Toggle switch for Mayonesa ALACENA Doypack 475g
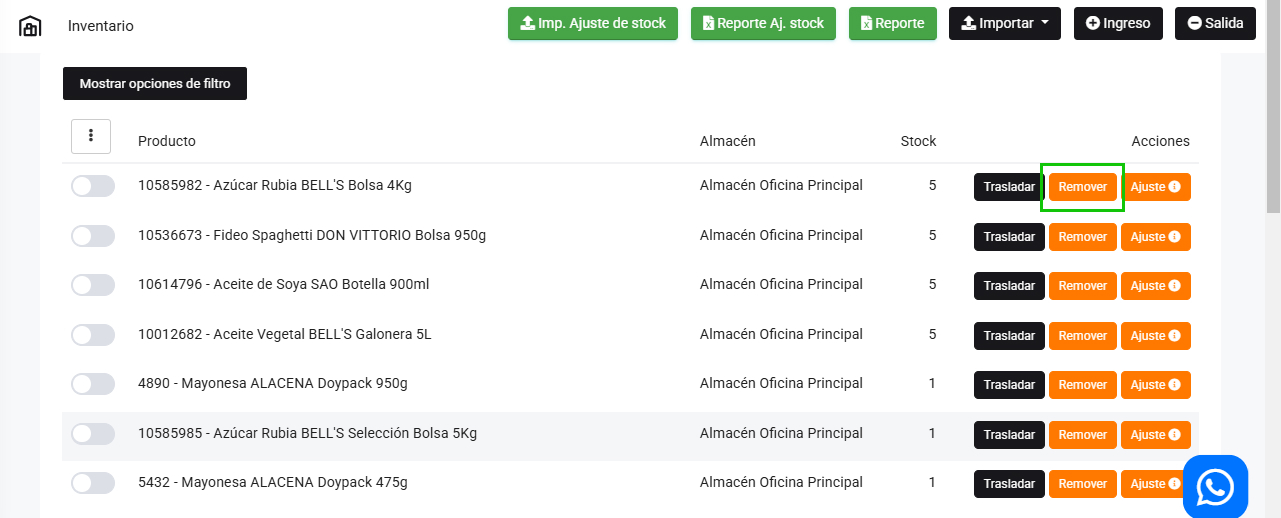1281x518 pixels. (x=93, y=483)
